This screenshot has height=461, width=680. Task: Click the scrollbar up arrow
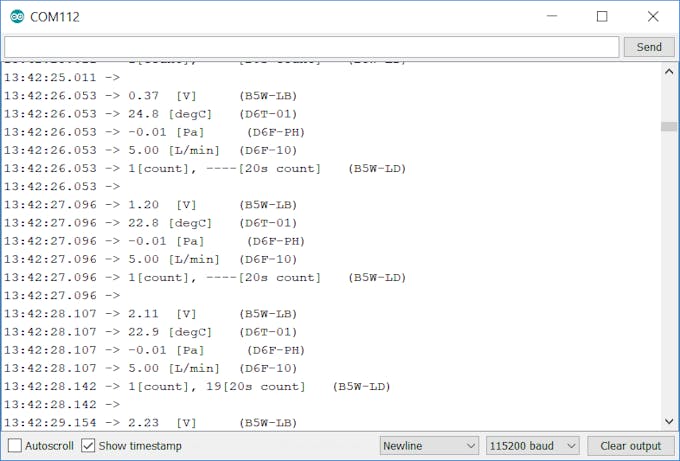669,72
